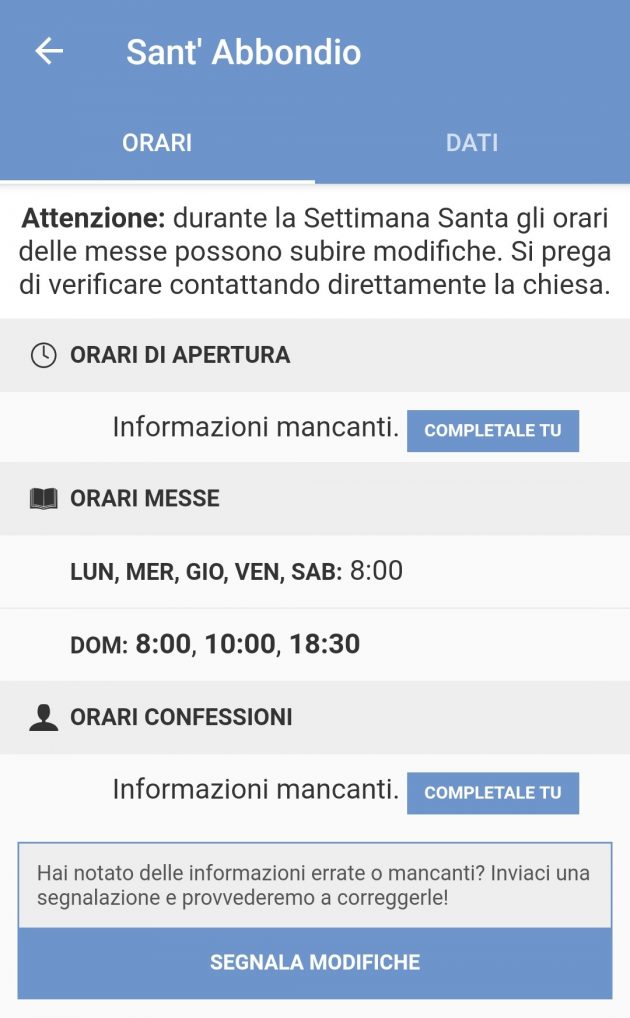Select the ORARI DI APERTURA section header
The height and width of the screenshot is (1018, 630).
(180, 355)
